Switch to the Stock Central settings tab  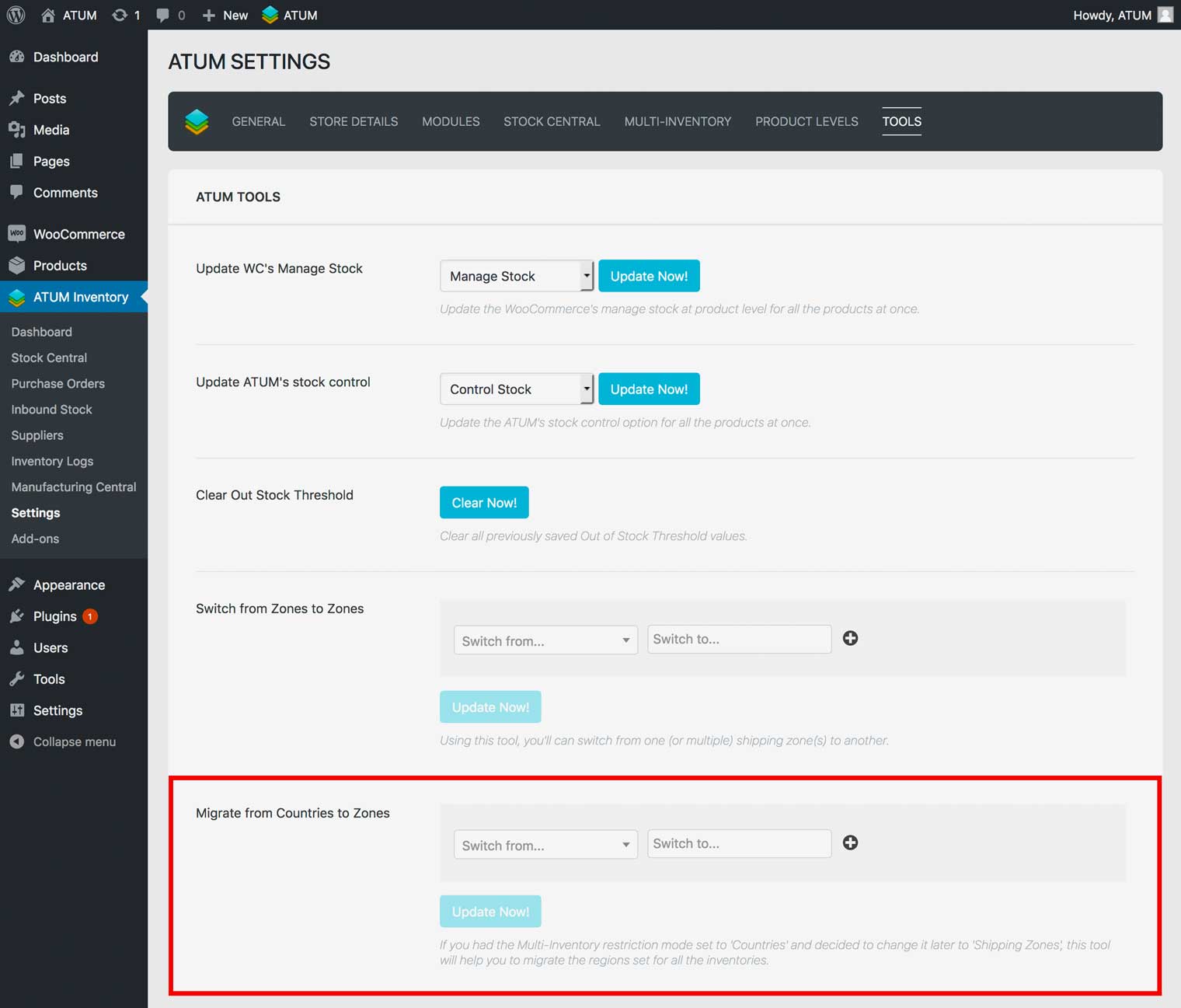[552, 121]
